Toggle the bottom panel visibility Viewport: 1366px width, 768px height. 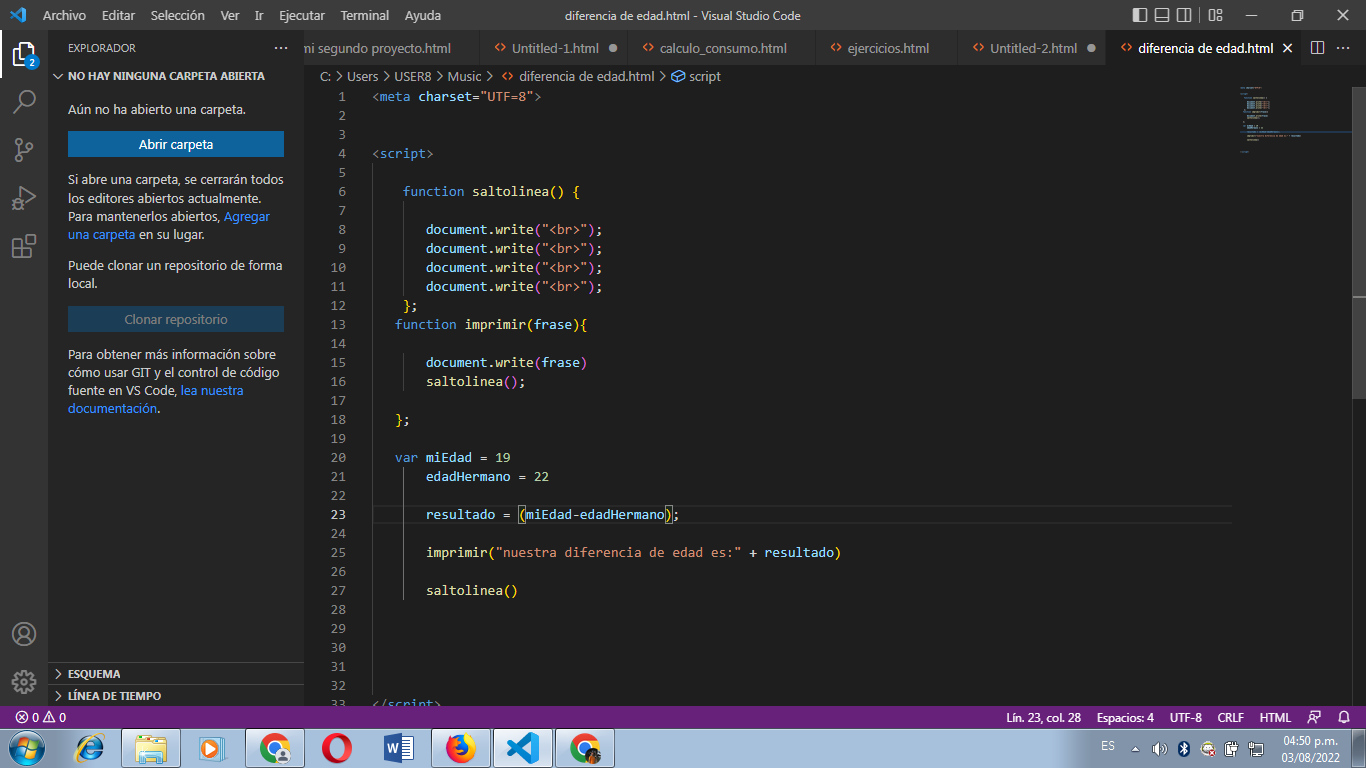pyautogui.click(x=1162, y=15)
